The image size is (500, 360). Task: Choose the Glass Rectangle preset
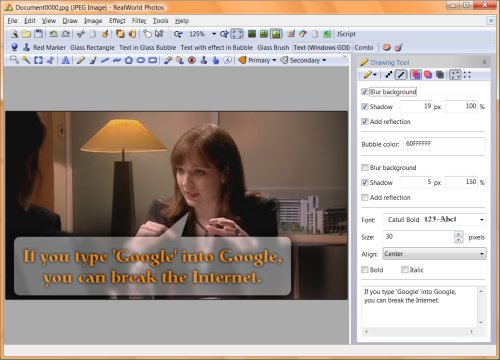coord(92,47)
